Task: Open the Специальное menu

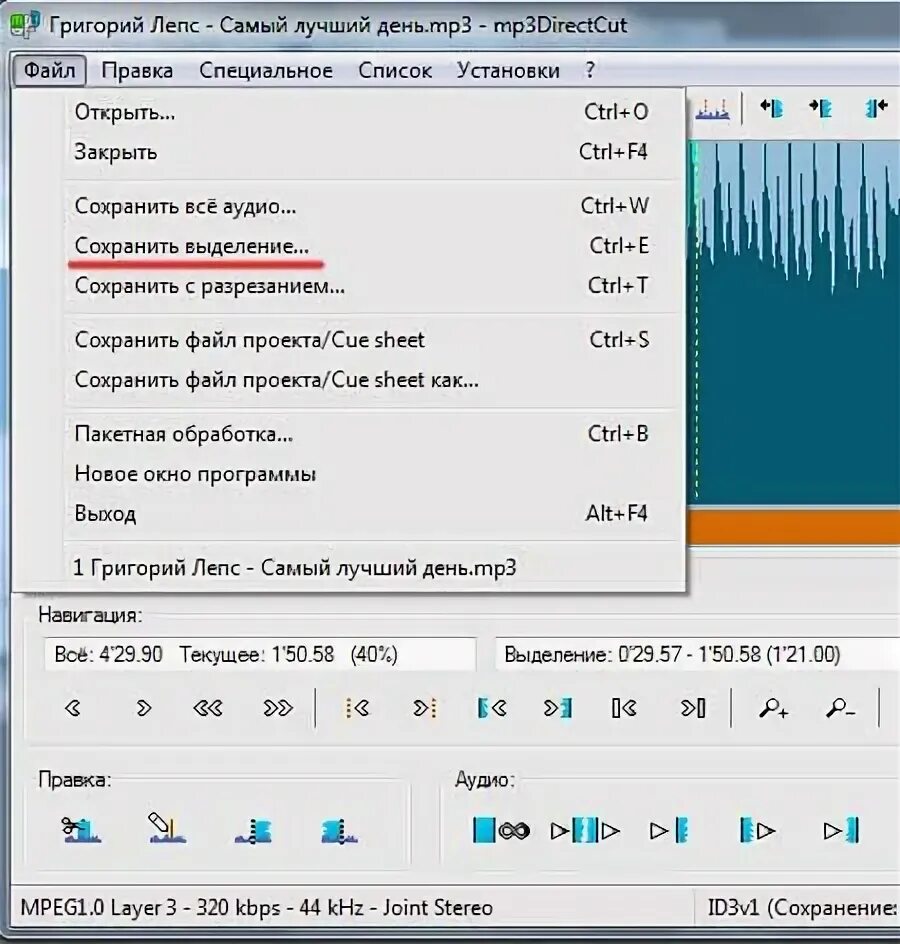Action: (x=265, y=70)
